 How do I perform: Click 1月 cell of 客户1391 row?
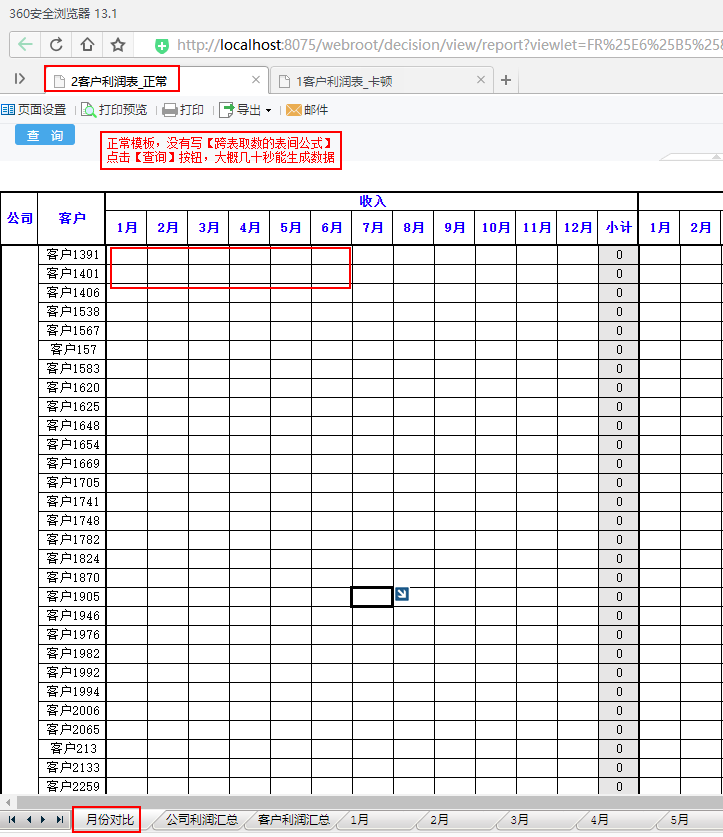click(x=127, y=255)
